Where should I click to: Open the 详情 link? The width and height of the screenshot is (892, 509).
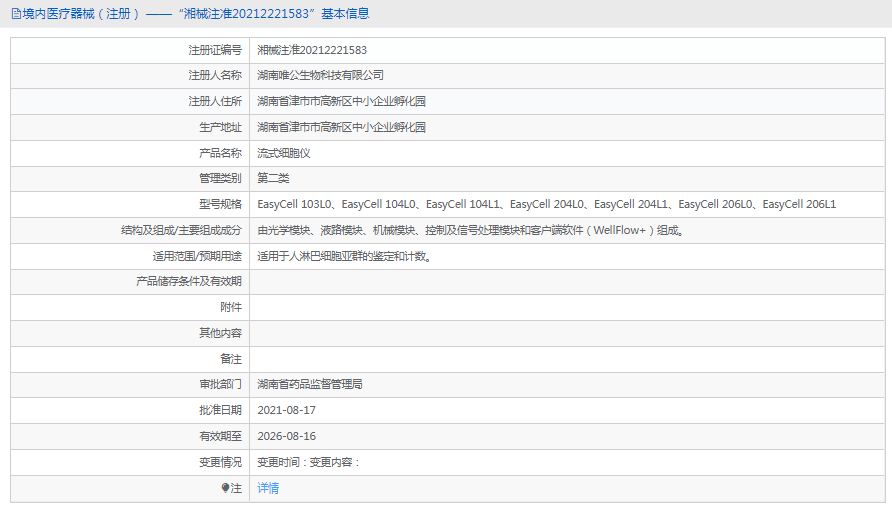[268, 488]
